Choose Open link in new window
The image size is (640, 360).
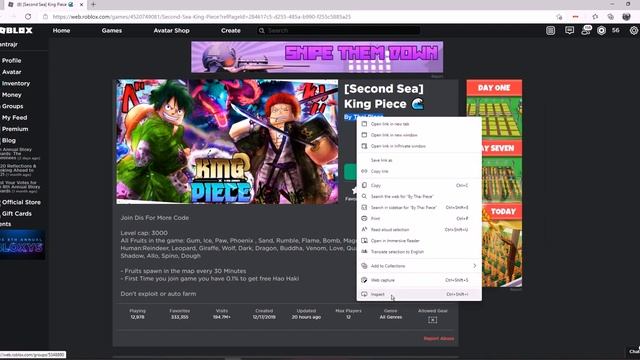[x=419, y=135]
